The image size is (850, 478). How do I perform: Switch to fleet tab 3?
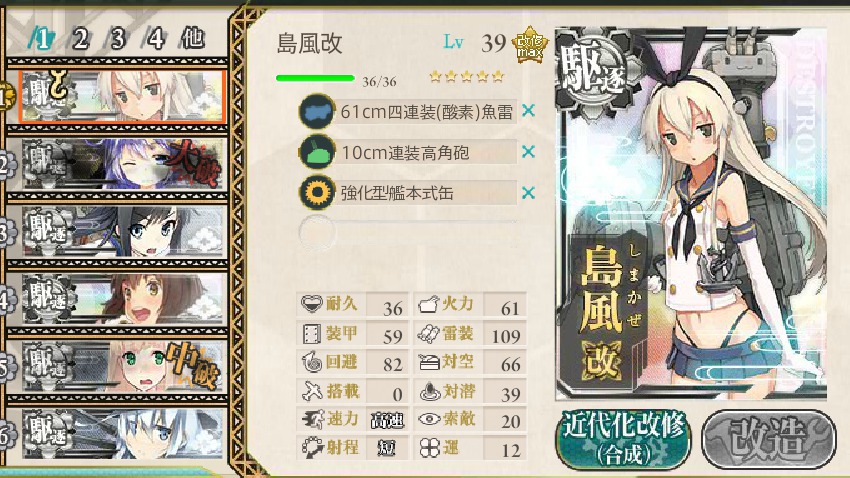click(x=118, y=38)
